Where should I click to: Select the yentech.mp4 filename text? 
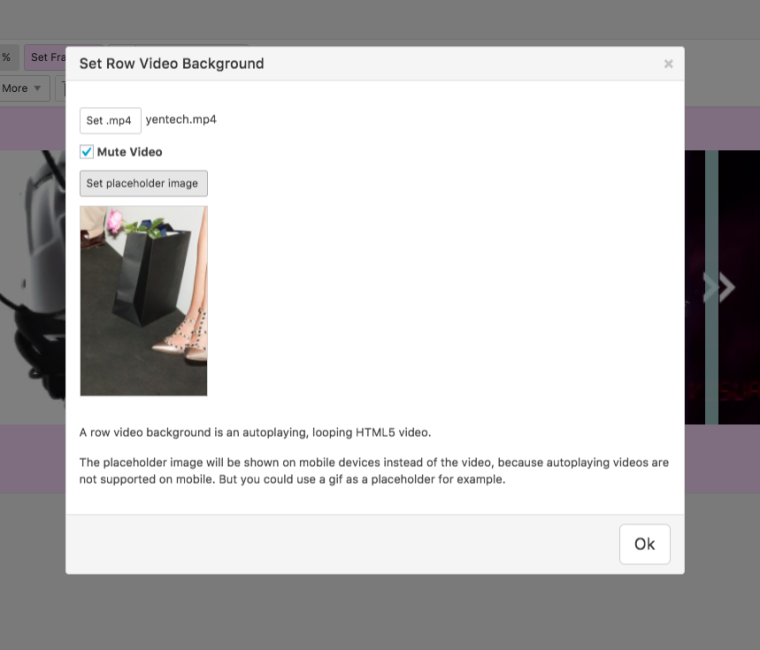coord(181,120)
